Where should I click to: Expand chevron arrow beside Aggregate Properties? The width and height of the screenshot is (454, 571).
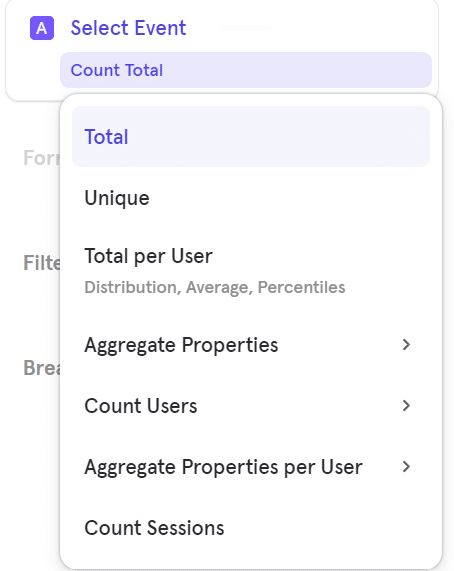click(x=406, y=344)
